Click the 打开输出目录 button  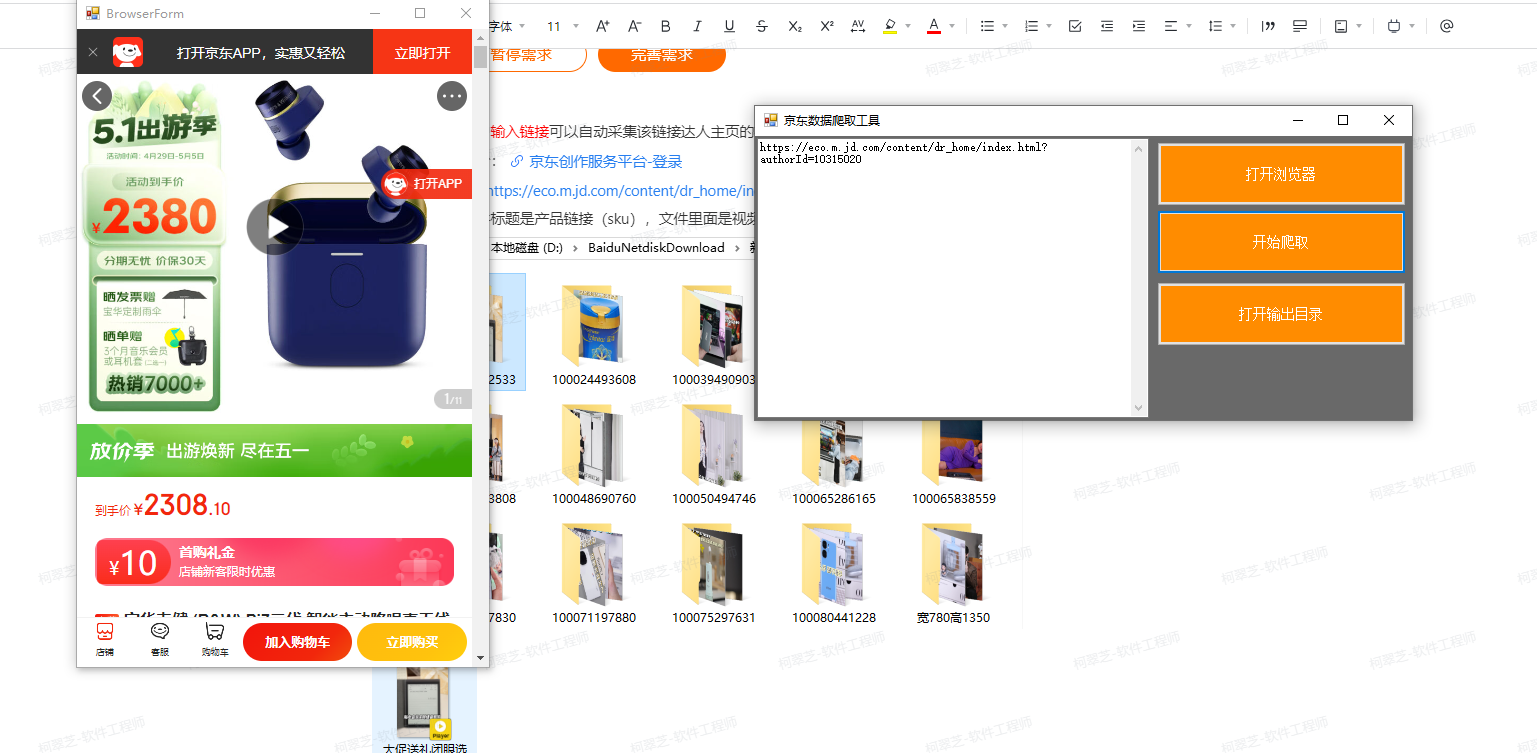pyautogui.click(x=1281, y=314)
